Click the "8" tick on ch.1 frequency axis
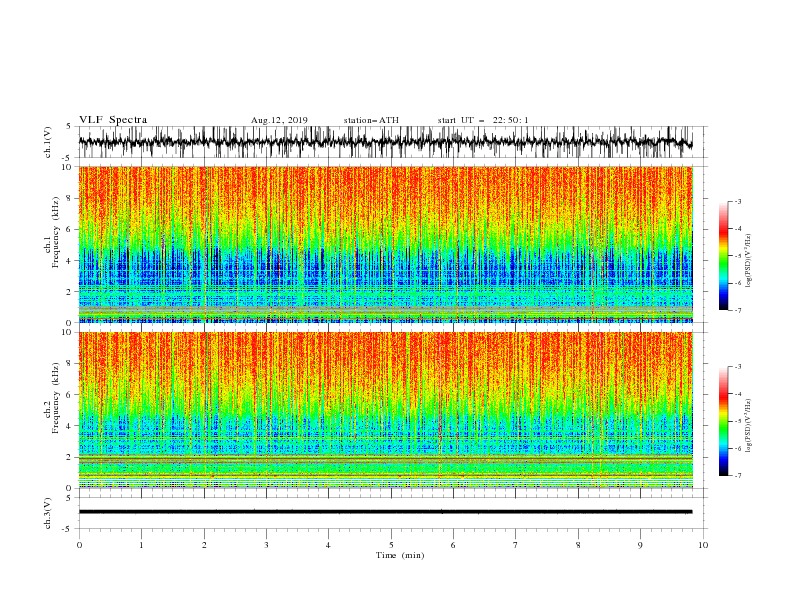The height and width of the screenshot is (612, 792). pyautogui.click(x=70, y=198)
